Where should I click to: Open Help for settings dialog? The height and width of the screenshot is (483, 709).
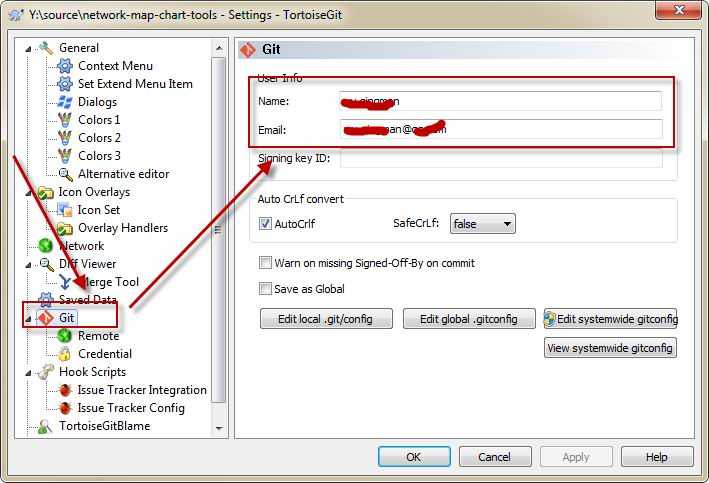coord(657,457)
